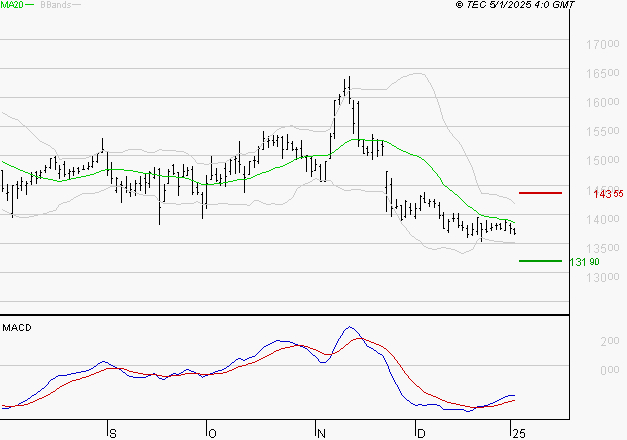Click the TEC 5/1/2025 4:0 GMT timestamp
The width and height of the screenshot is (627, 440).
point(515,5)
